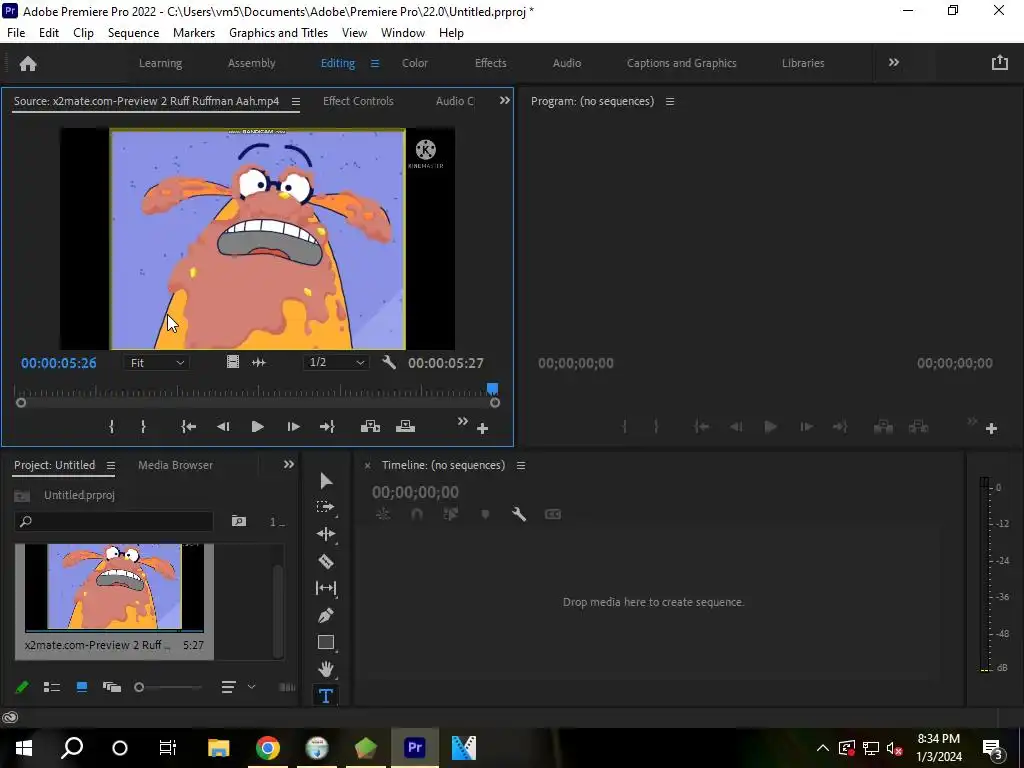This screenshot has height=768, width=1024.
Task: Open the Fit zoom level dropdown
Action: (157, 362)
